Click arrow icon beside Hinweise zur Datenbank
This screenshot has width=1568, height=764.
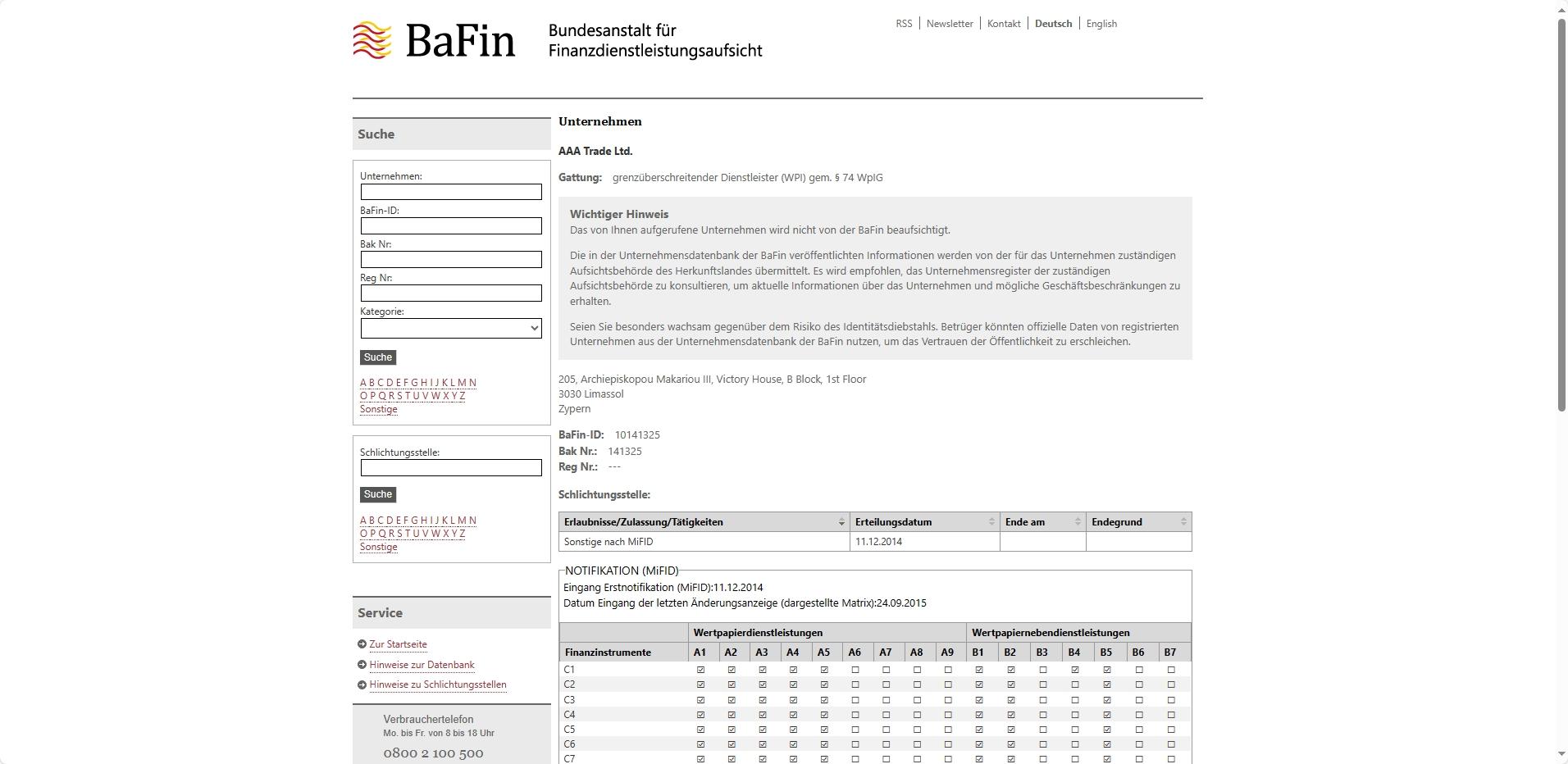[362, 665]
